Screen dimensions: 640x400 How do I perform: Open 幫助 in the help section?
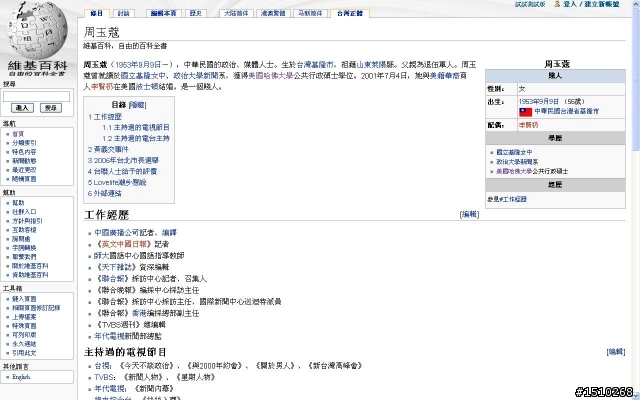coord(18,203)
